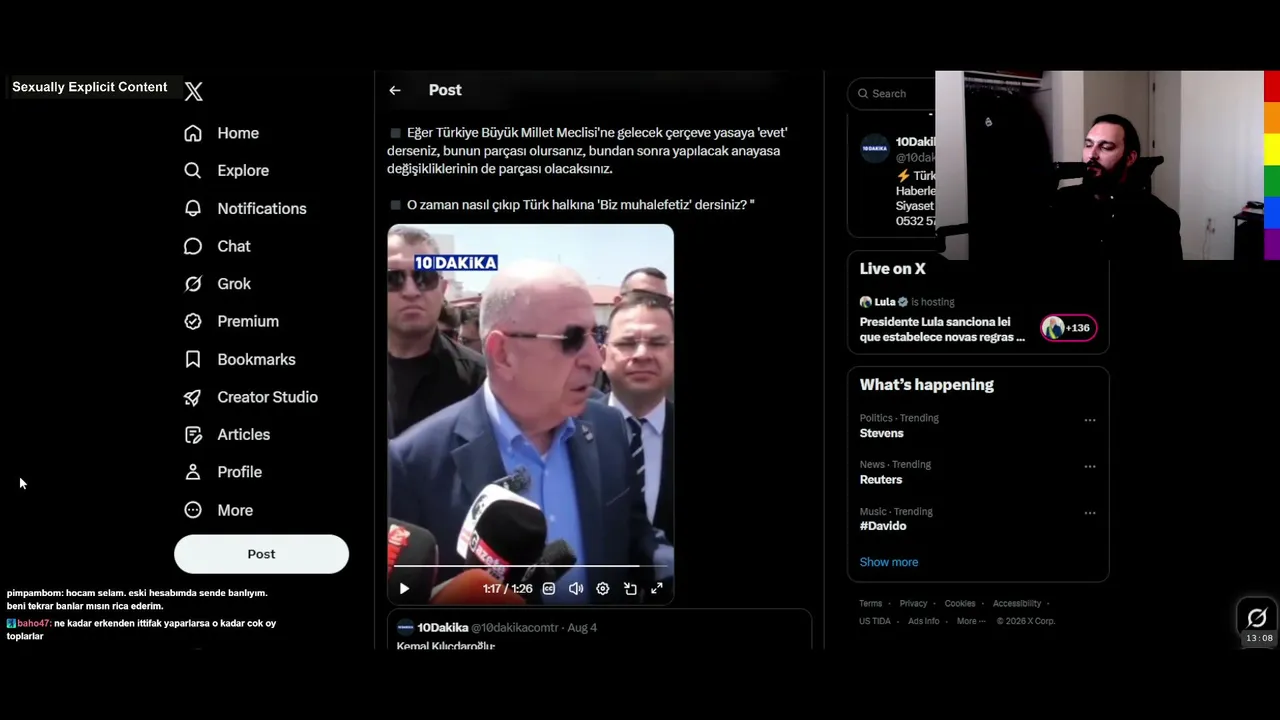This screenshot has width=1280, height=720.
Task: Click the pimpambom chat message
Action: [137, 599]
